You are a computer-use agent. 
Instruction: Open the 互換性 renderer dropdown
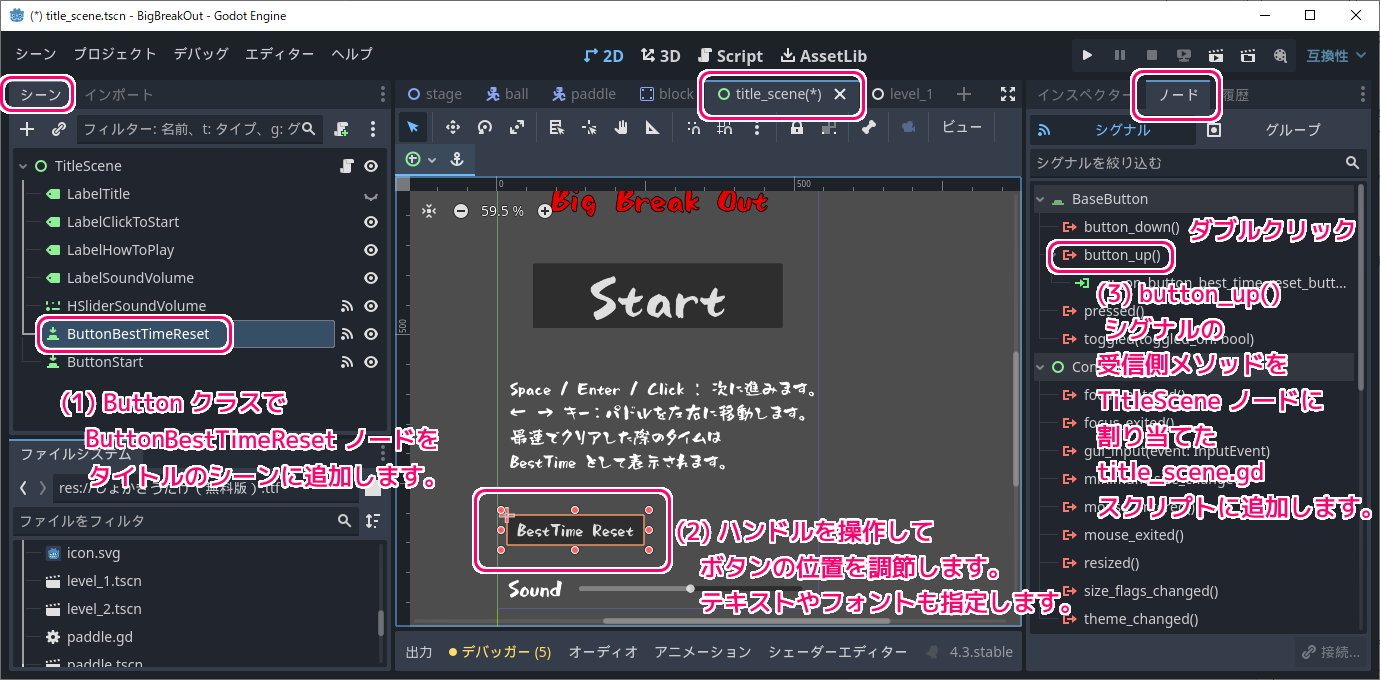(x=1336, y=56)
